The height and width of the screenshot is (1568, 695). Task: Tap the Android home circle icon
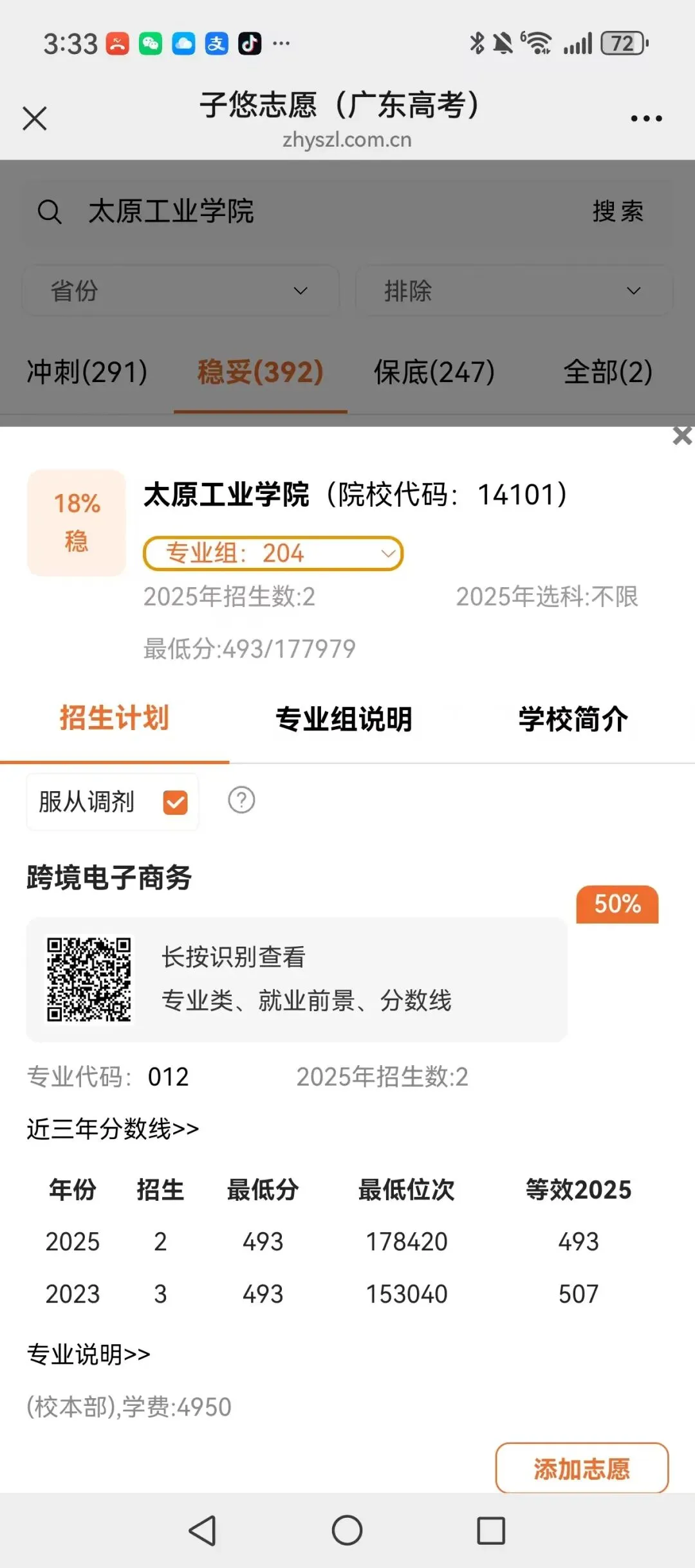point(347,1530)
